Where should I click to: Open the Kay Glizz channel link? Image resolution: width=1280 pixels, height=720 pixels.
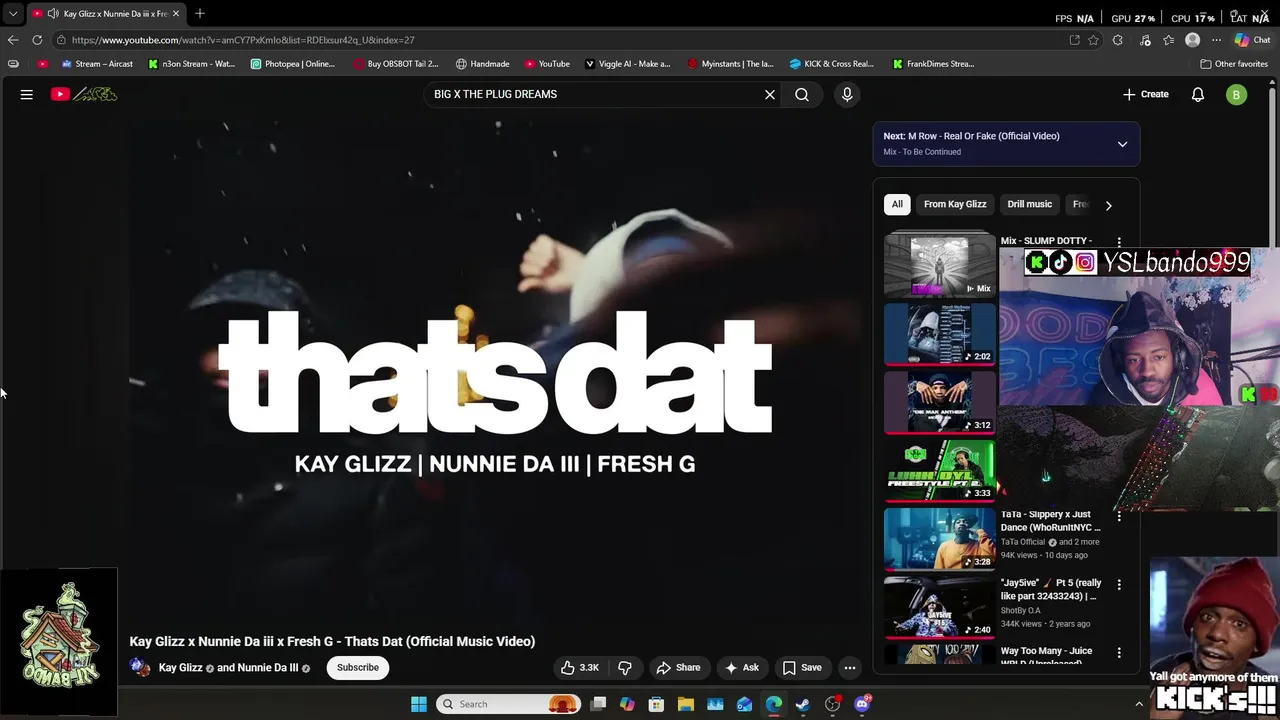coord(181,668)
